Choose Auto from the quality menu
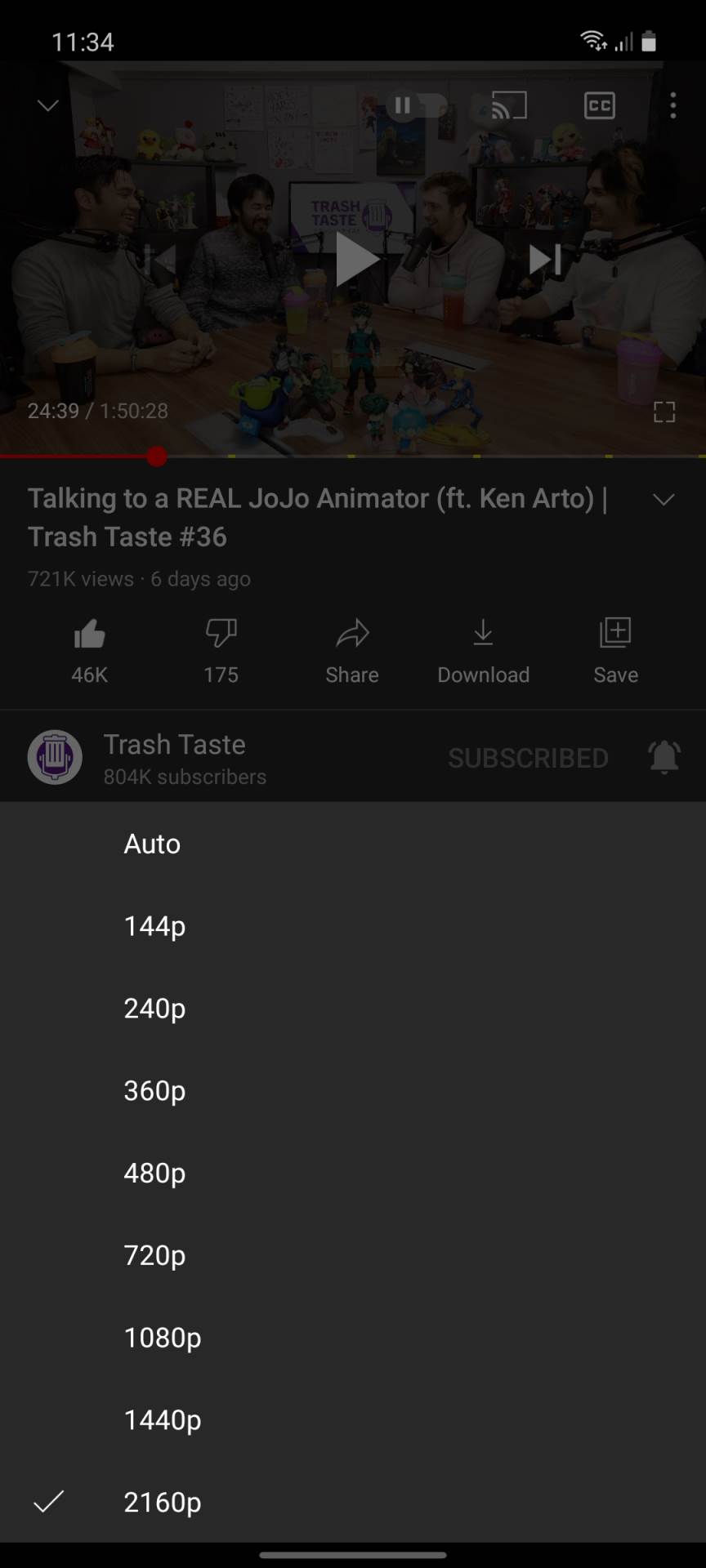 click(x=152, y=844)
